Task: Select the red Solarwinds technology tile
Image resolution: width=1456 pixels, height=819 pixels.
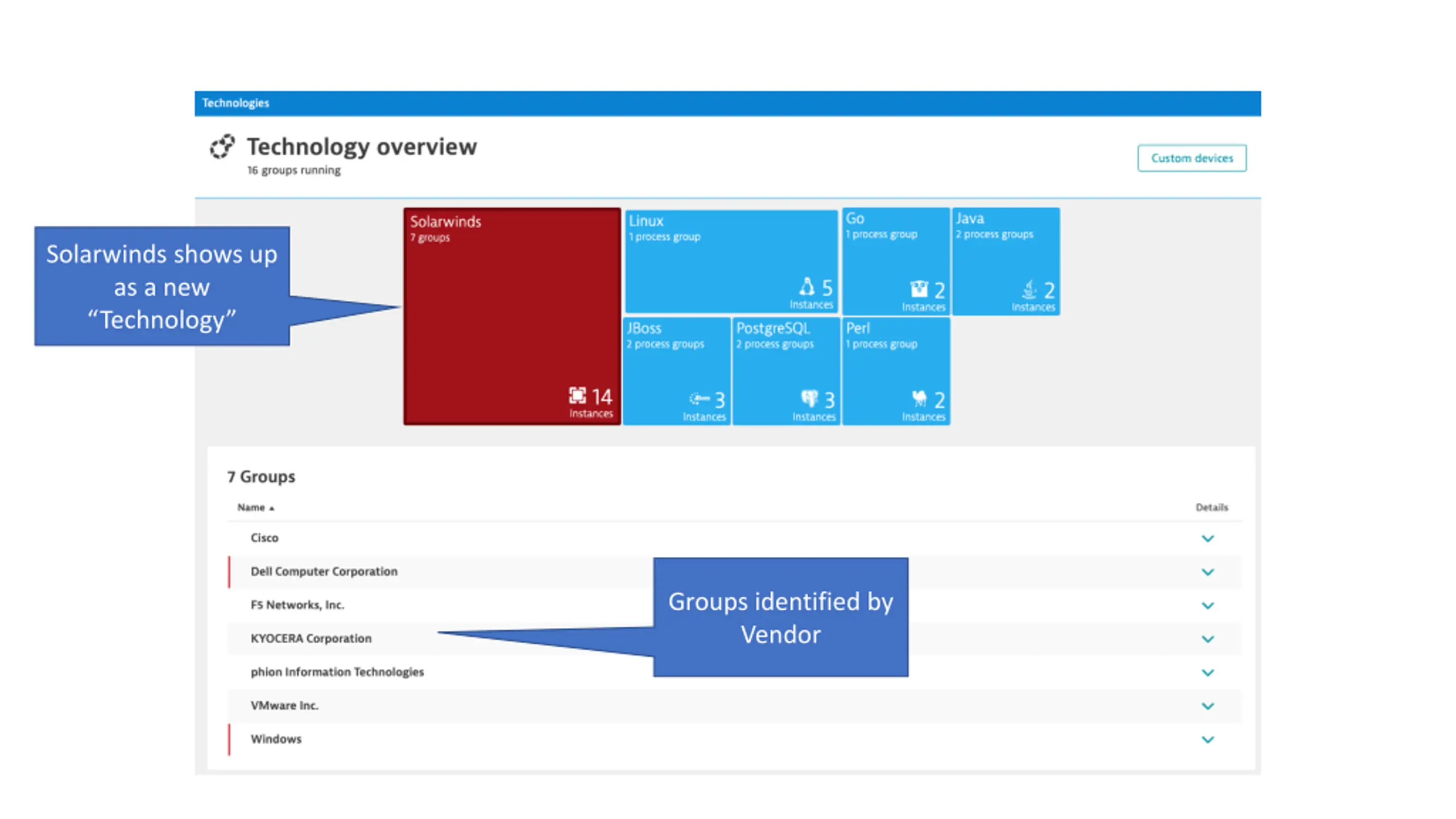Action: click(x=511, y=316)
